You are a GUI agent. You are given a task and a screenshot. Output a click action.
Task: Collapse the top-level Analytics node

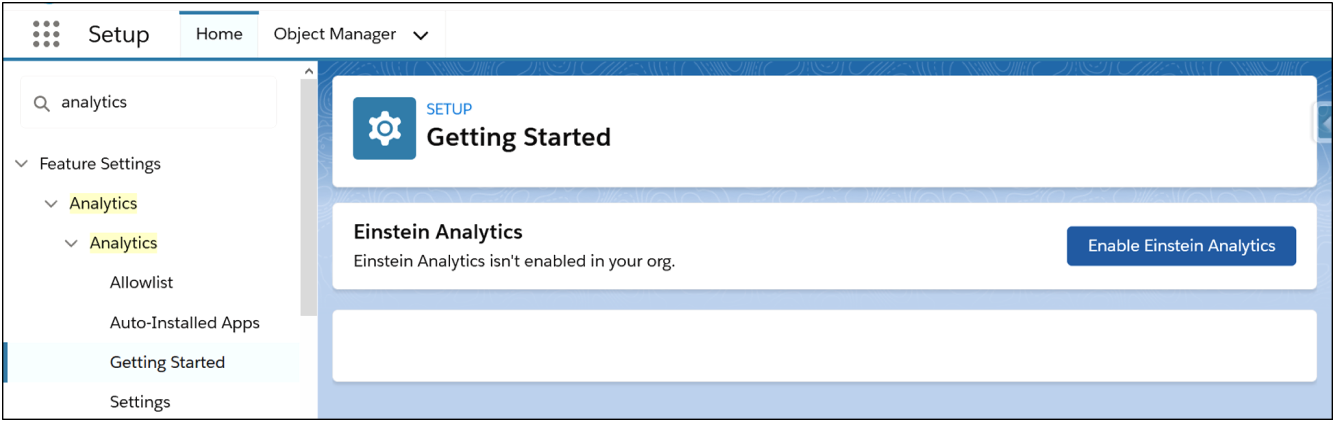52,204
